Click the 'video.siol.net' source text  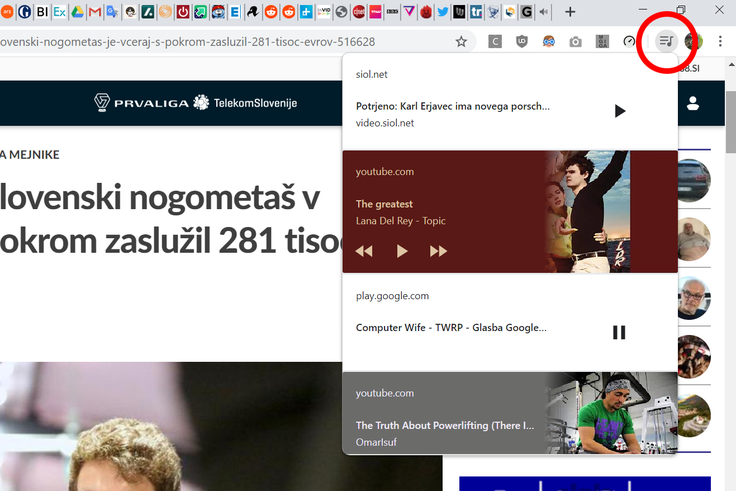click(x=385, y=123)
